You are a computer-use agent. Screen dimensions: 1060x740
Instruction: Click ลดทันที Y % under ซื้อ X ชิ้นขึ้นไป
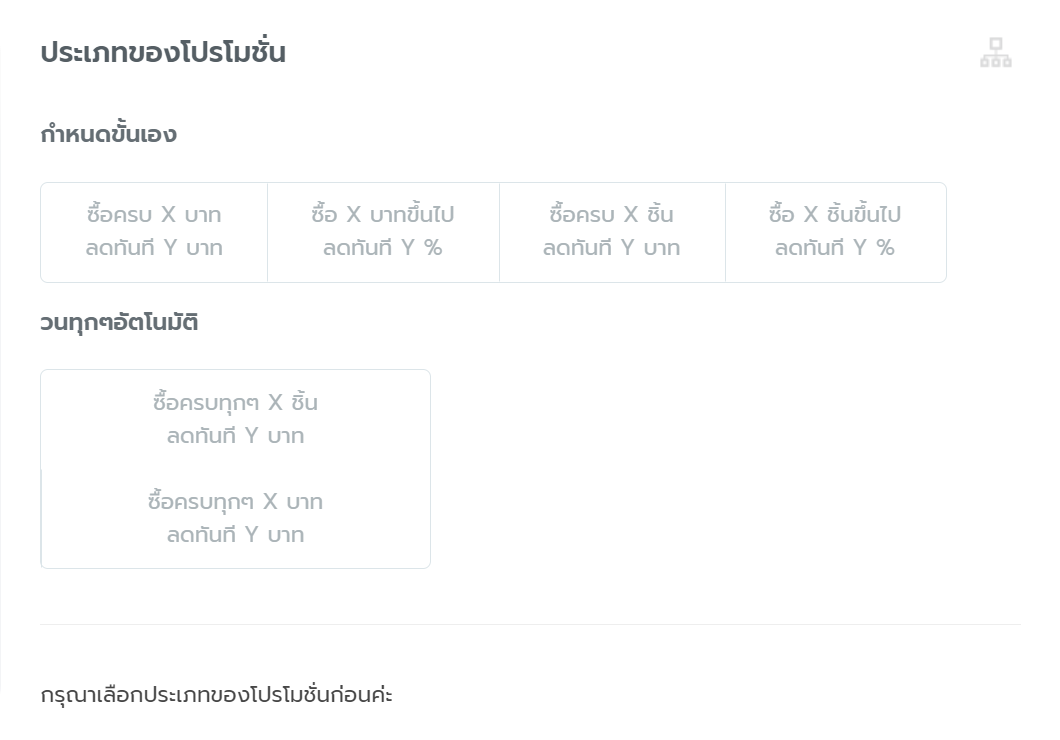point(835,248)
